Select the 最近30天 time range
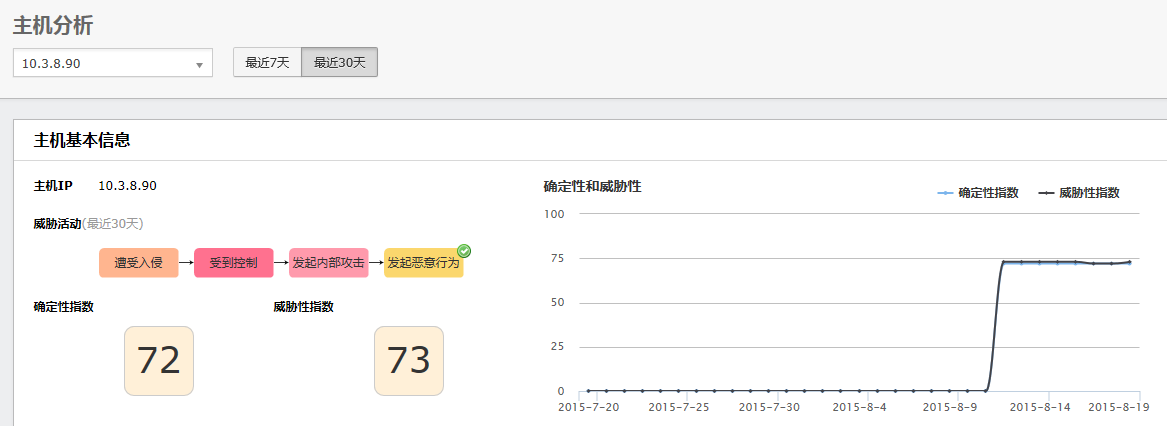The image size is (1167, 426). [x=339, y=62]
